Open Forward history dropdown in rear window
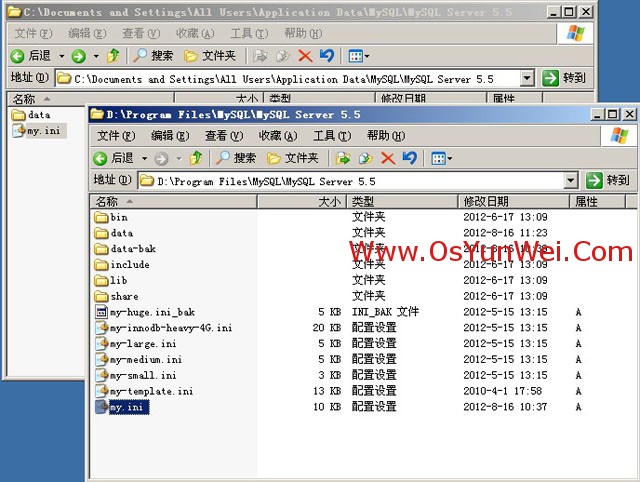Viewport: 640px width, 482px height. pyautogui.click(x=96, y=56)
